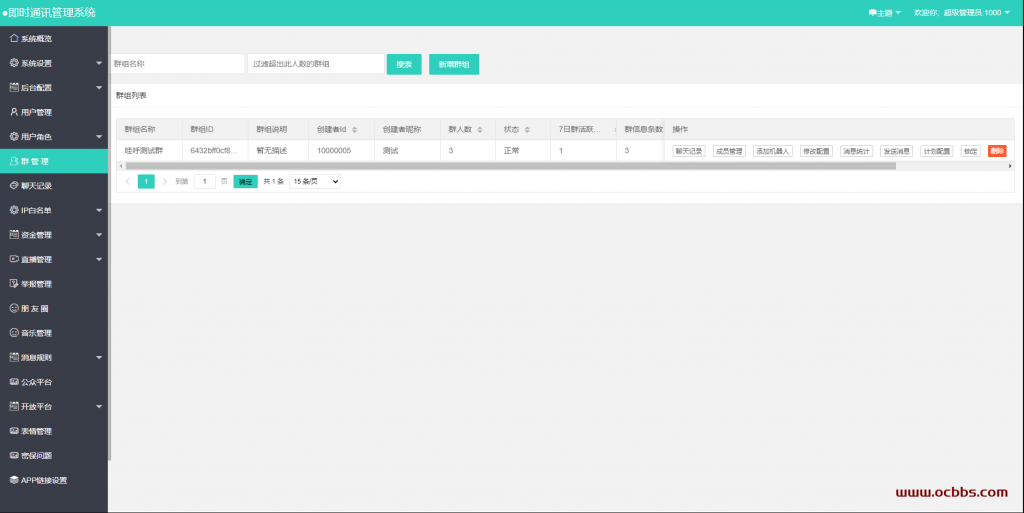This screenshot has width=1024, height=513.
Task: Expand the 用户角色 submenu arrow
Action: pos(99,137)
